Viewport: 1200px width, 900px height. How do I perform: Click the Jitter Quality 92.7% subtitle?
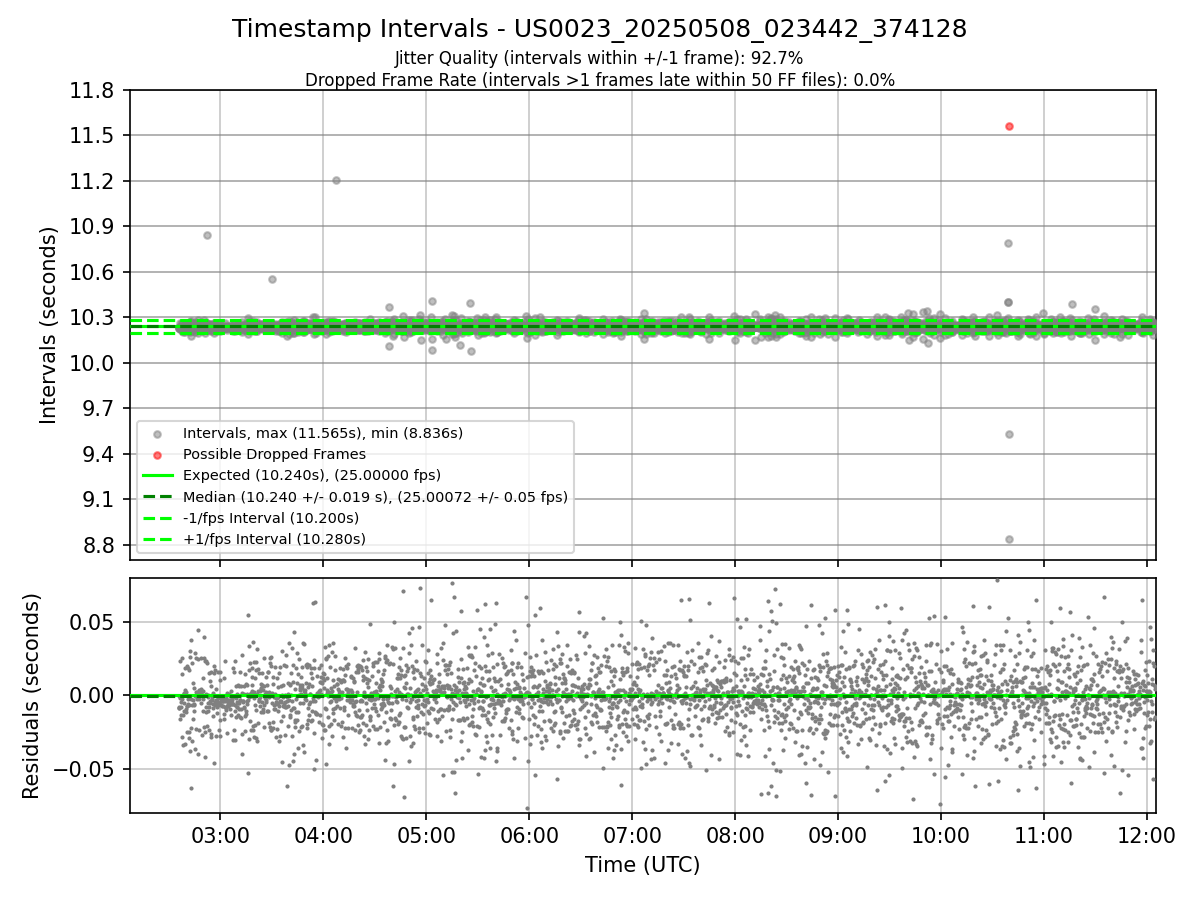(599, 58)
